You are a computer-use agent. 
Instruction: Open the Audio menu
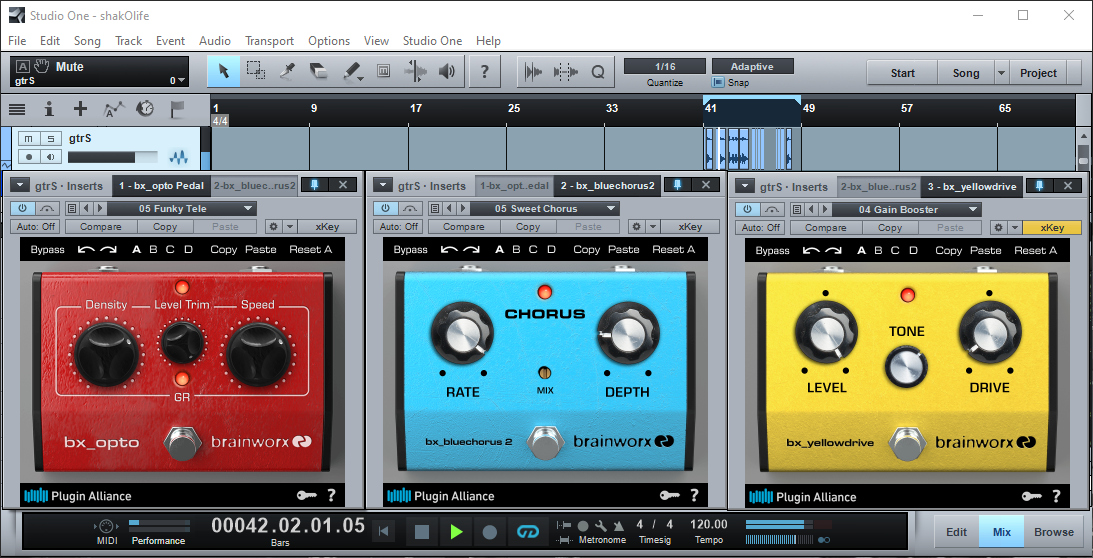215,40
